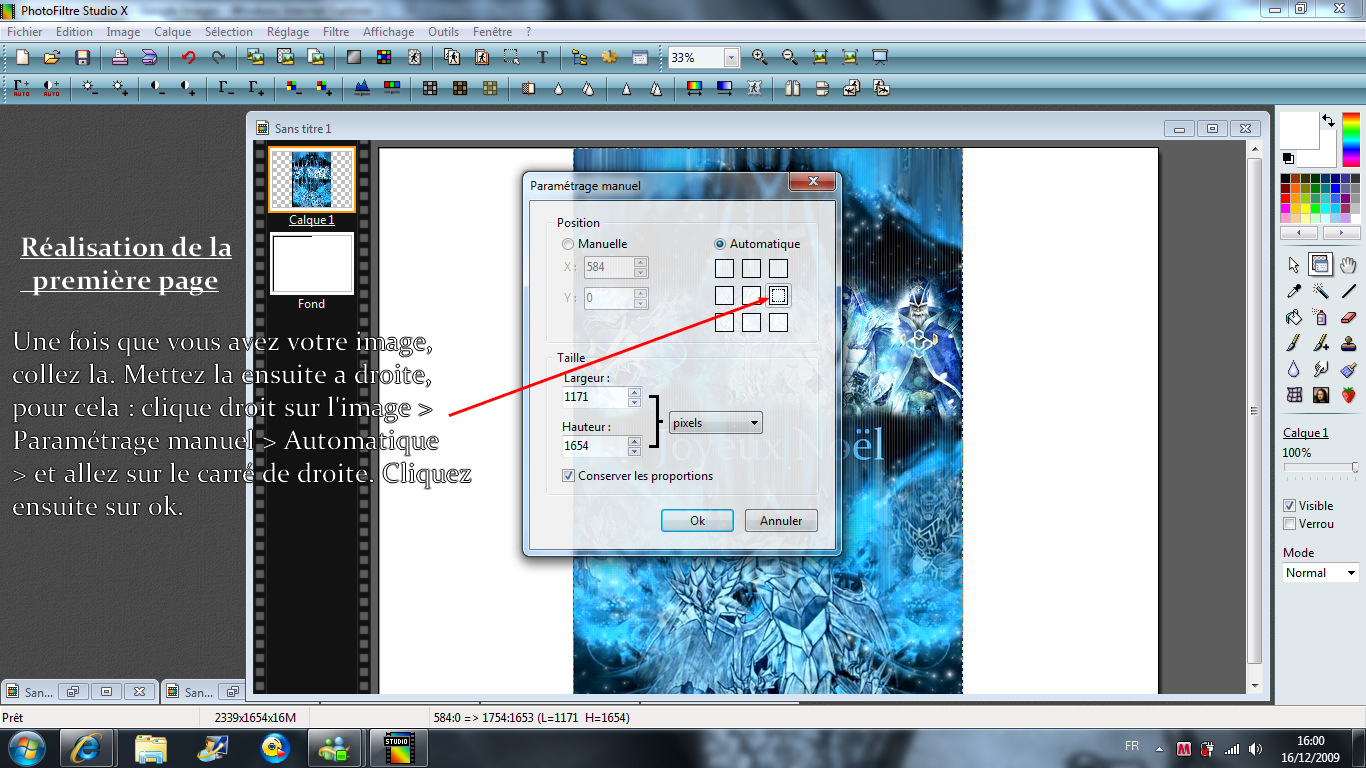Select the Paintbrush tool

click(1294, 343)
